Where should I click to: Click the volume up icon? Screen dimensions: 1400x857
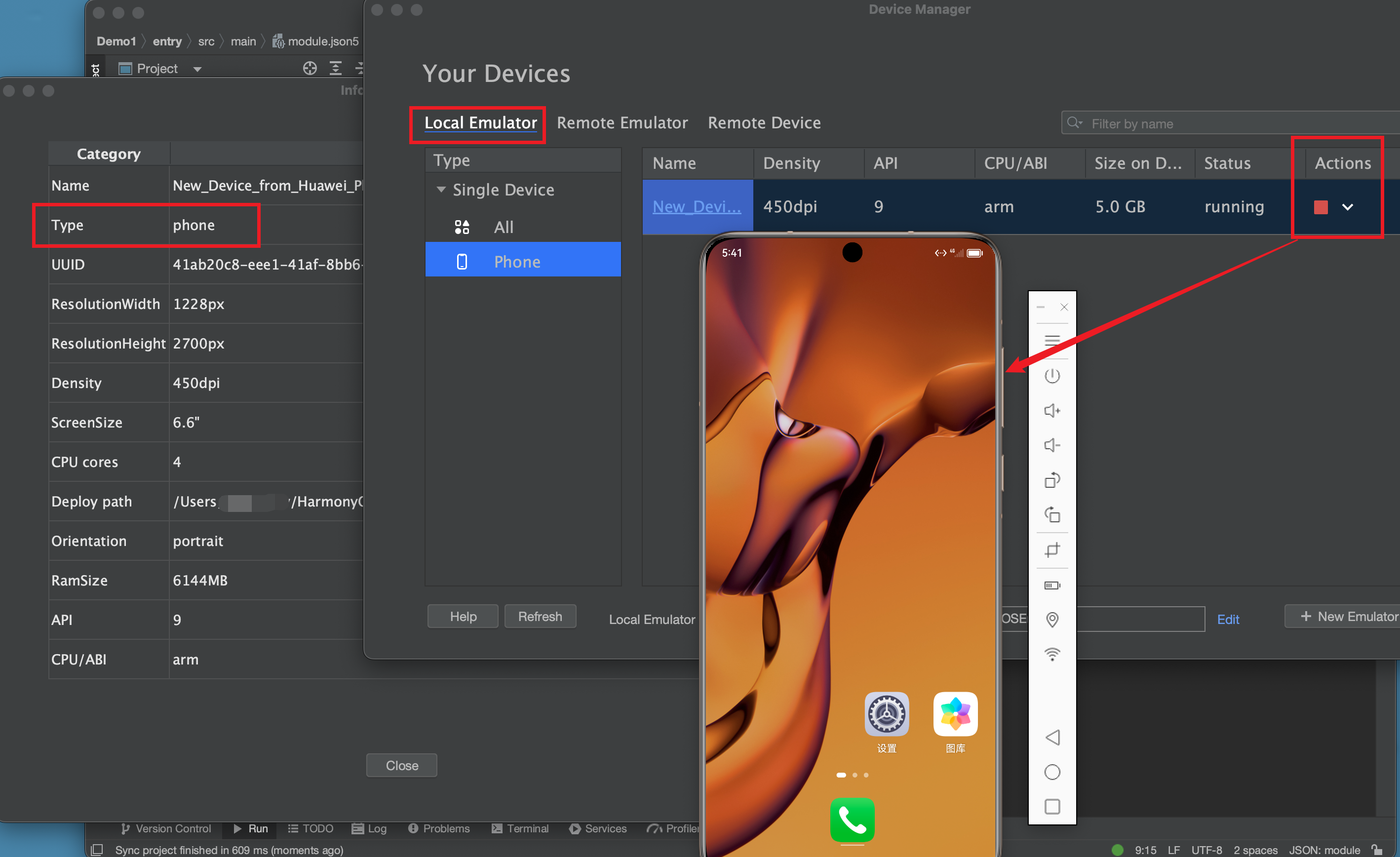pyautogui.click(x=1051, y=410)
